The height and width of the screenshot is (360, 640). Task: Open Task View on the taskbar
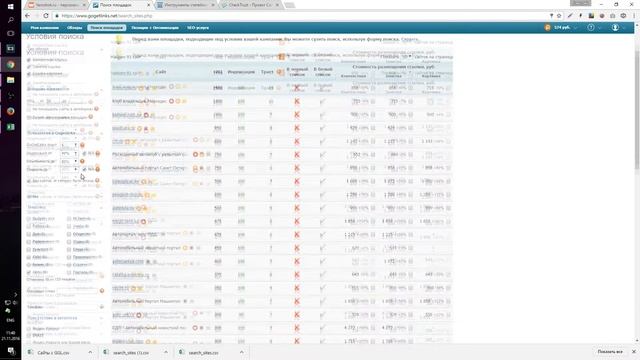pos(11,33)
